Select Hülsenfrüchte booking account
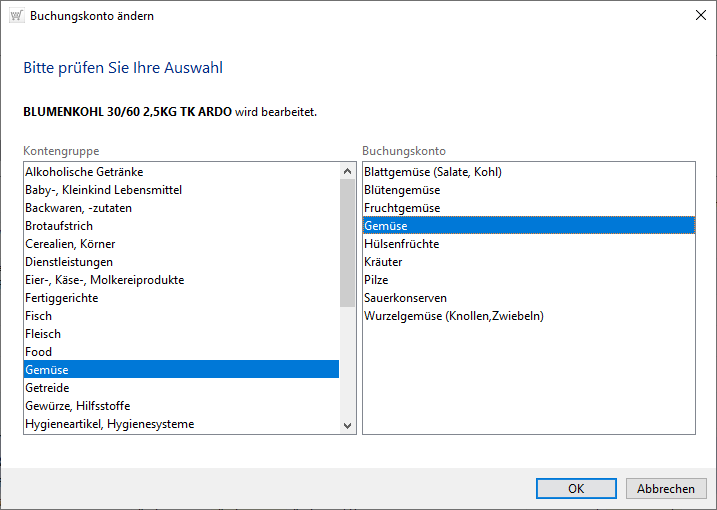The width and height of the screenshot is (717, 510). pos(401,244)
